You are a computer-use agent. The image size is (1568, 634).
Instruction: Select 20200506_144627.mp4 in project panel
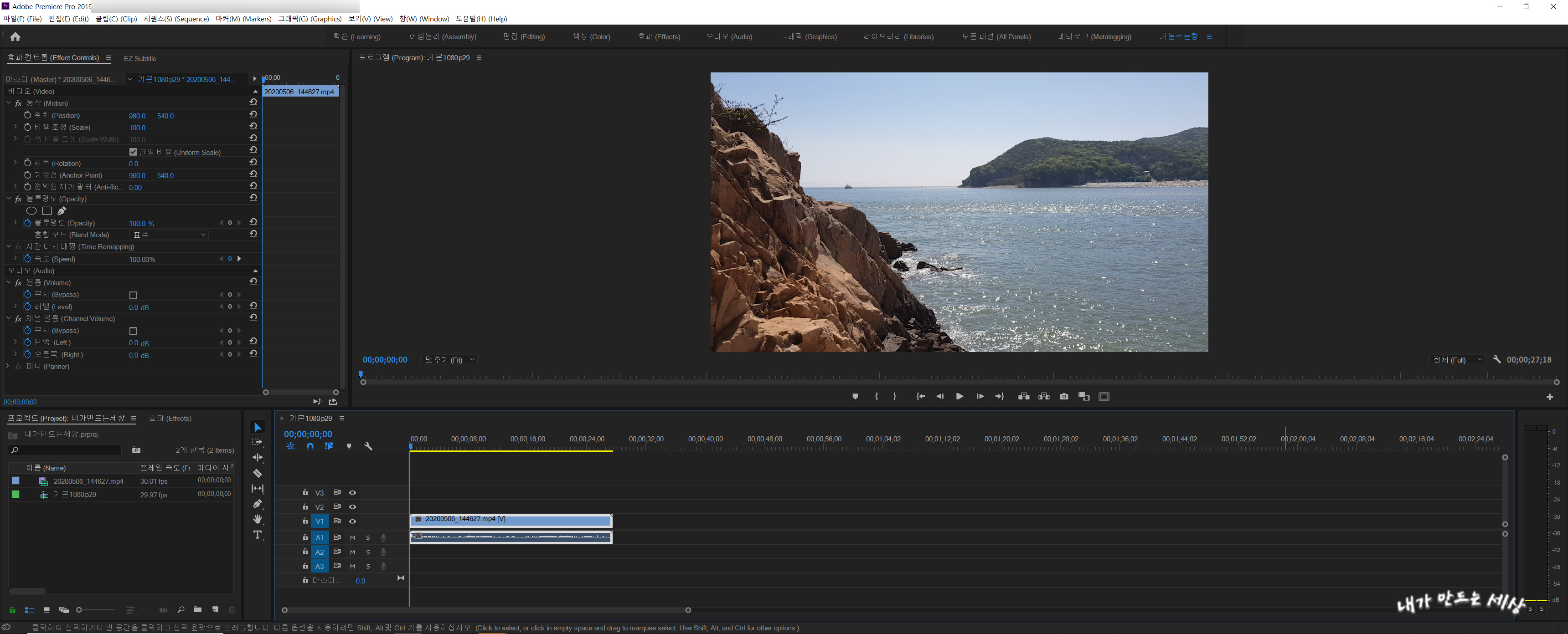88,481
